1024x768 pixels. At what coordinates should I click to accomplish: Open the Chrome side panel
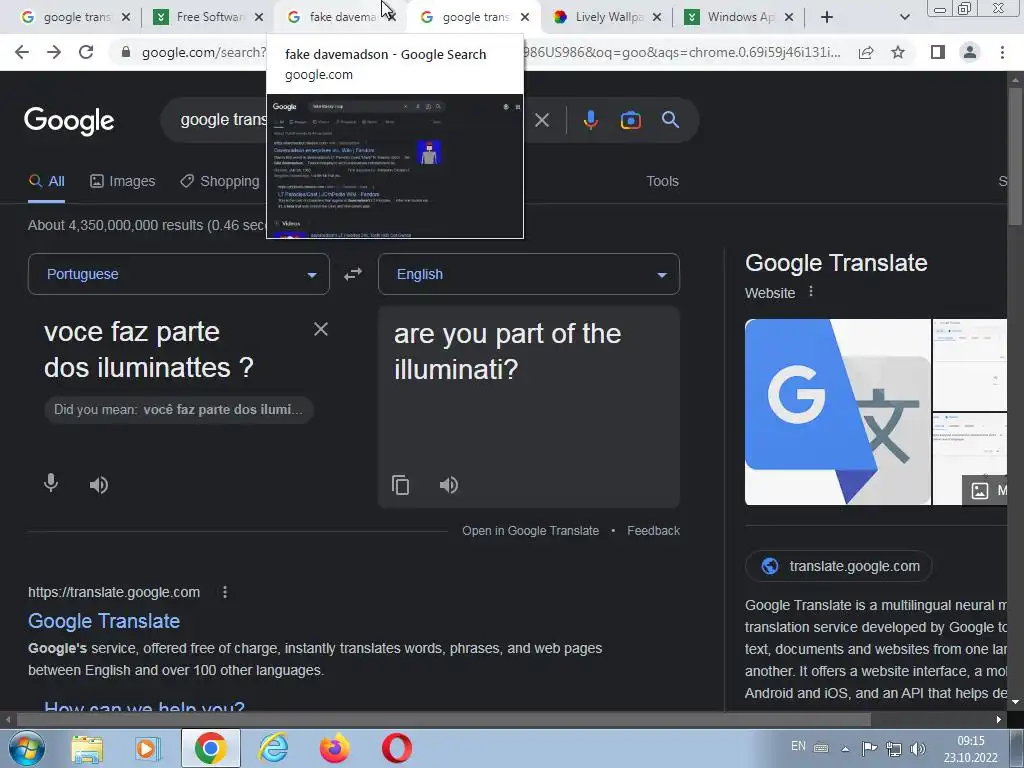(938, 52)
